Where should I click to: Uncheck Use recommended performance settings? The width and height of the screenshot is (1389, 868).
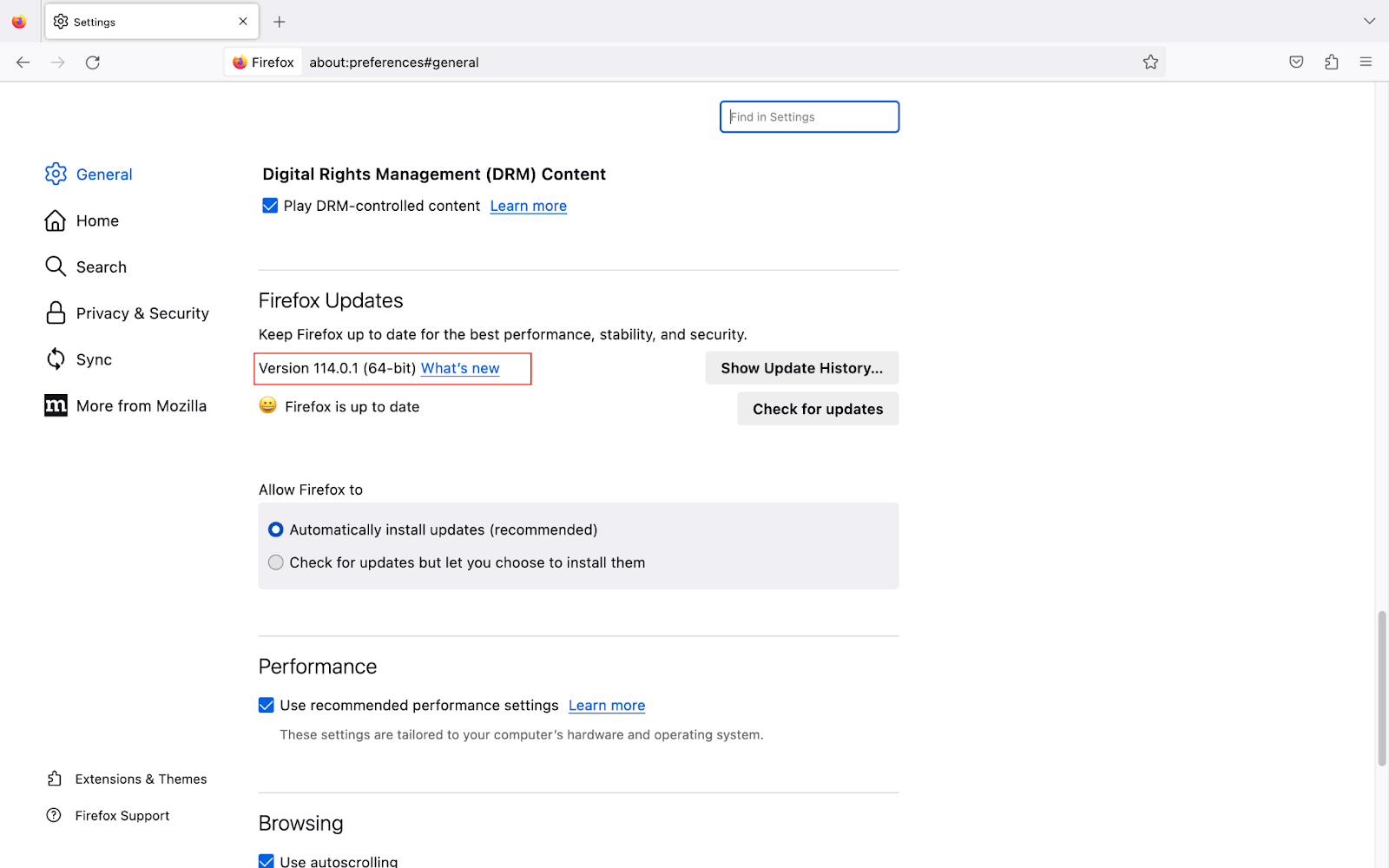(266, 705)
